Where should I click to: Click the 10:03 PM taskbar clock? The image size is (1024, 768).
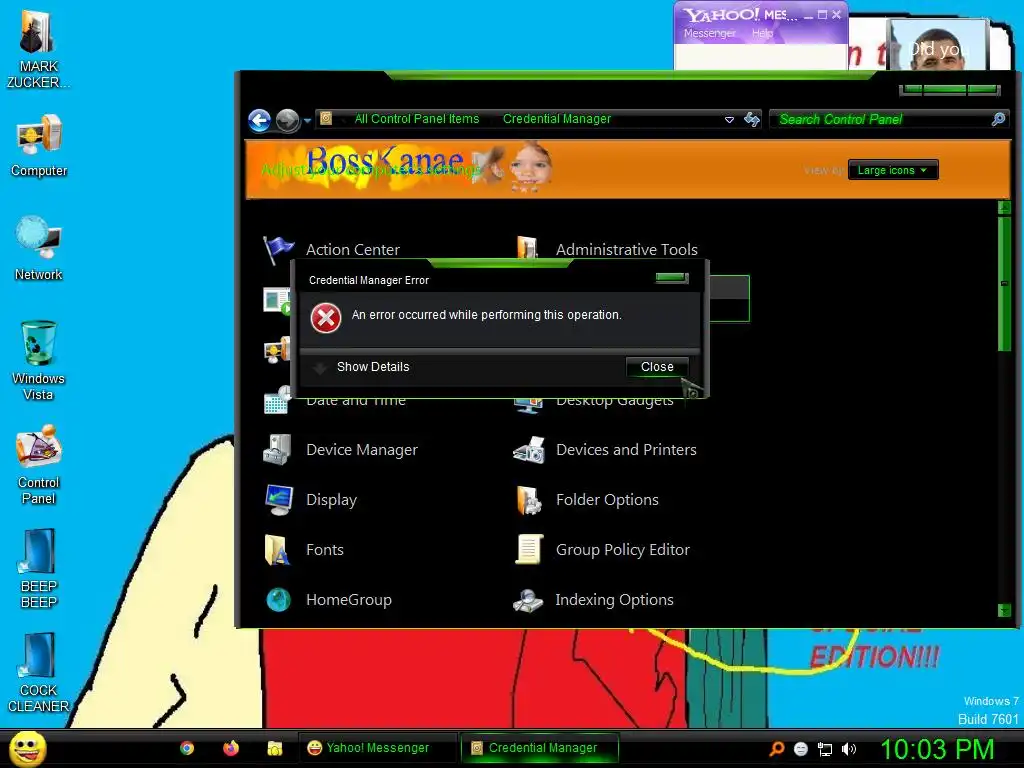click(937, 749)
